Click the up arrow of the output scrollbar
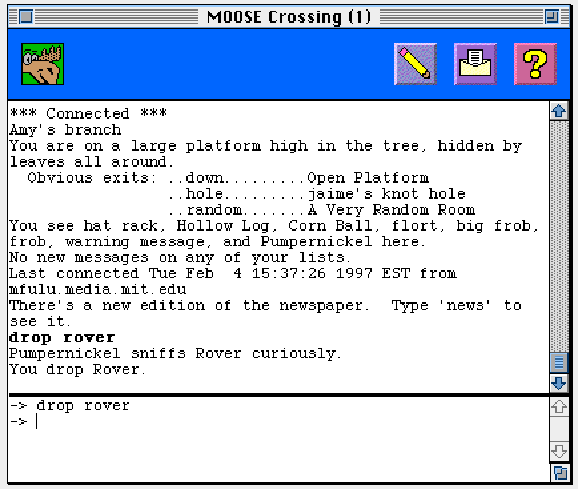The height and width of the screenshot is (489, 578). (559, 111)
